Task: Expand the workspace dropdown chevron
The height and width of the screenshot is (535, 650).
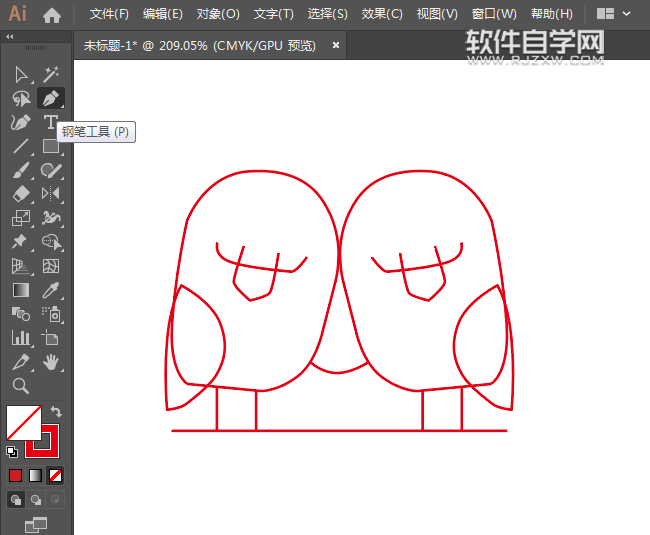Action: [x=627, y=14]
